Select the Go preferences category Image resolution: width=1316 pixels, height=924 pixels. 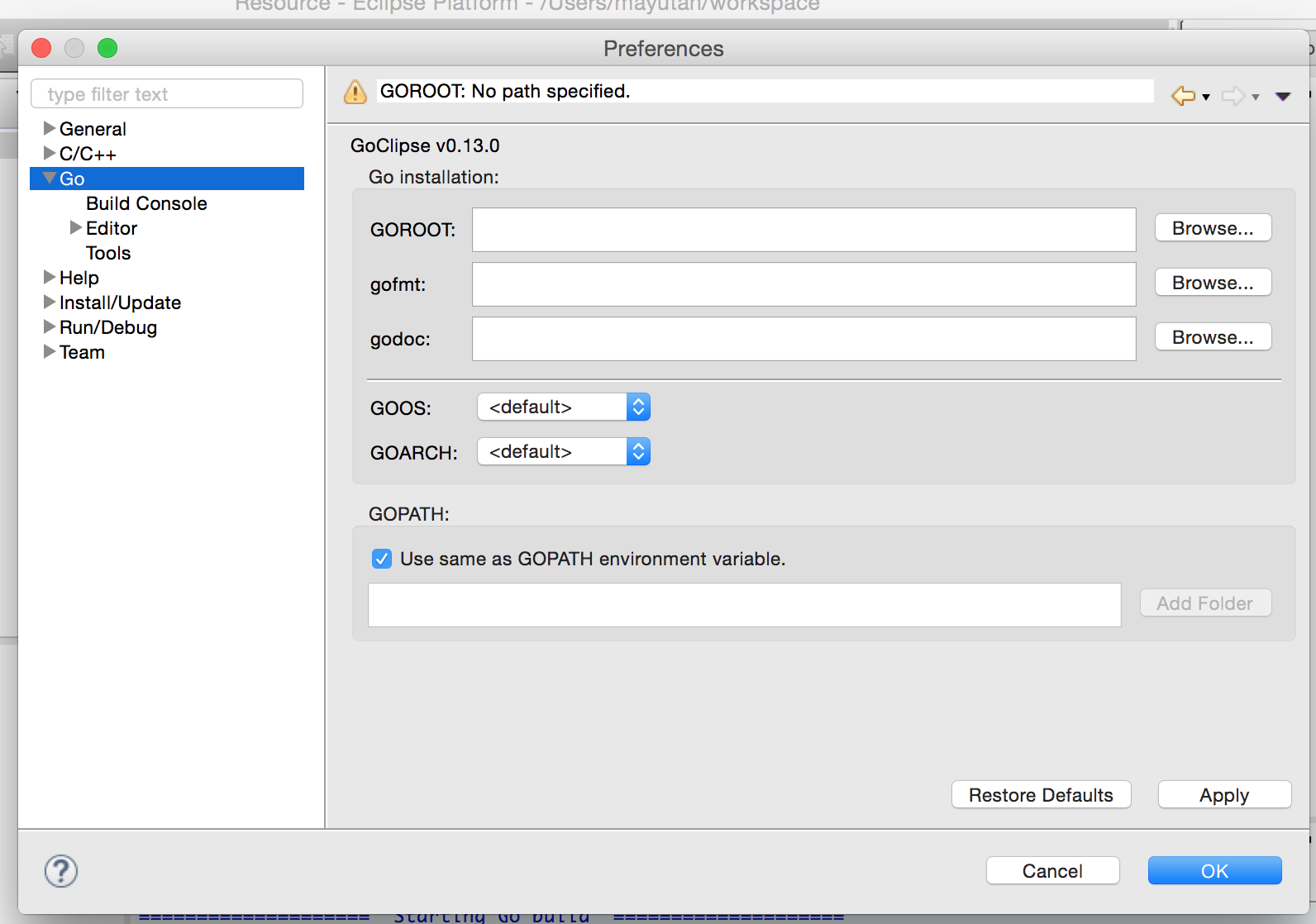coord(72,179)
